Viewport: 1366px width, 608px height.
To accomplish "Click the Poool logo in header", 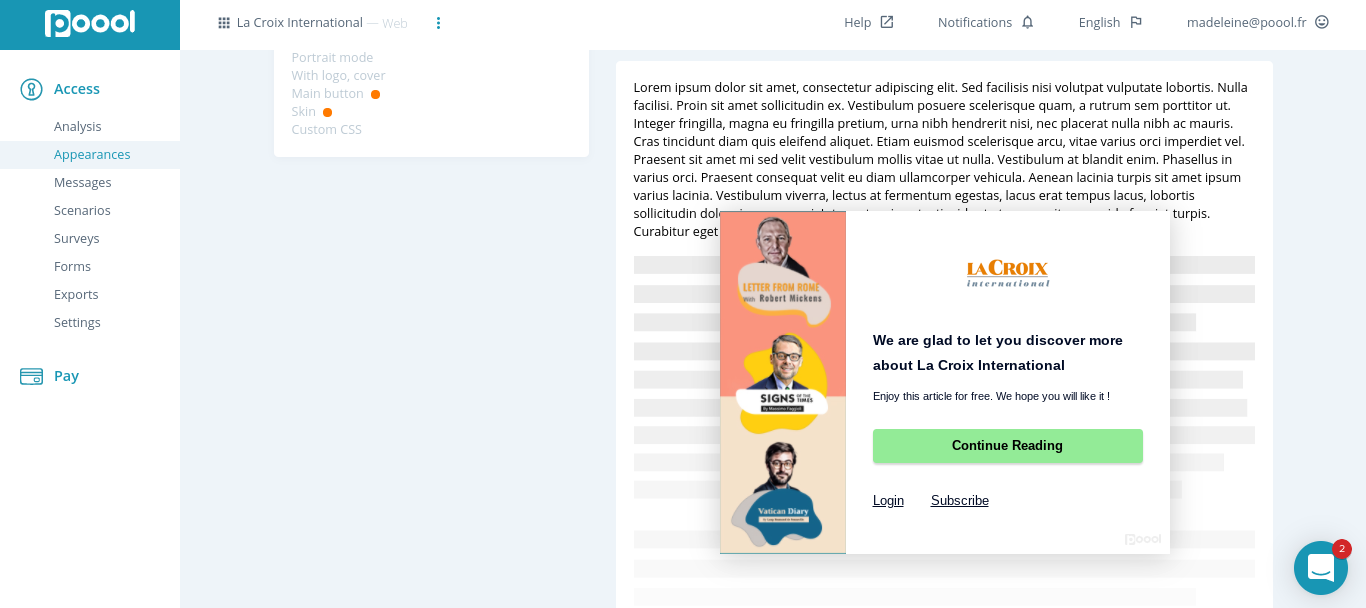I will pyautogui.click(x=90, y=23).
